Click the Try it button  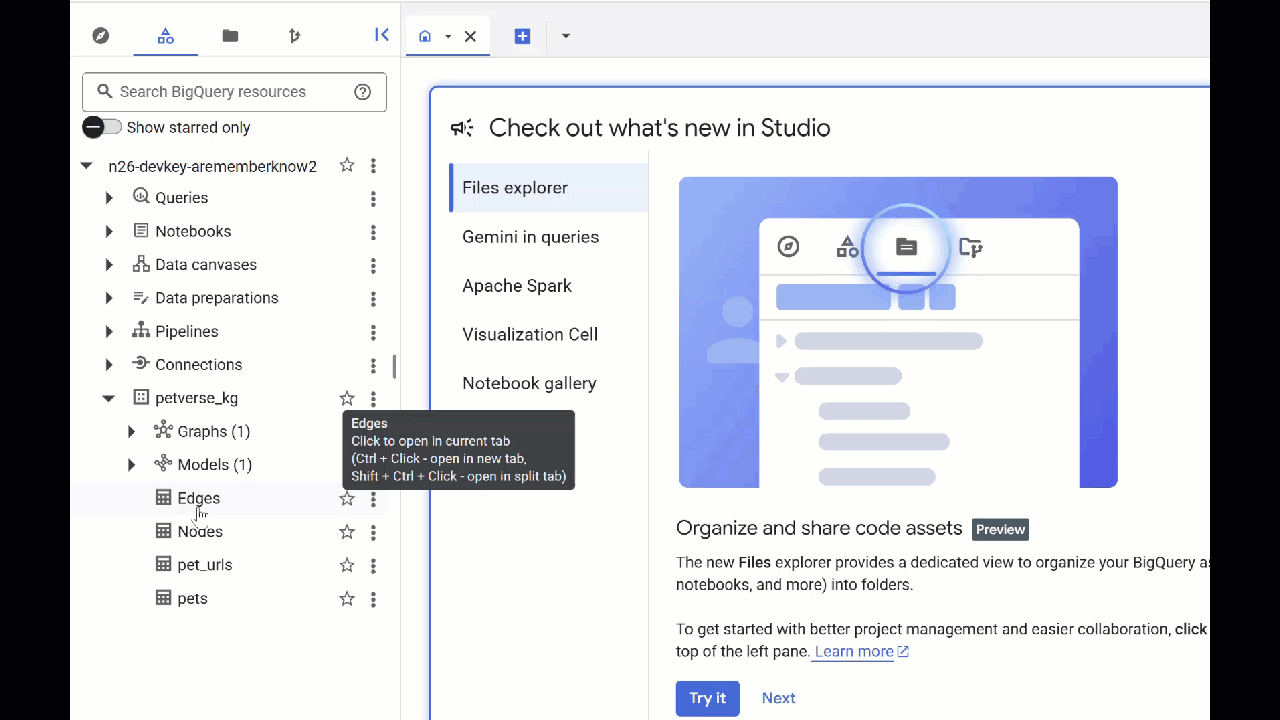(708, 698)
